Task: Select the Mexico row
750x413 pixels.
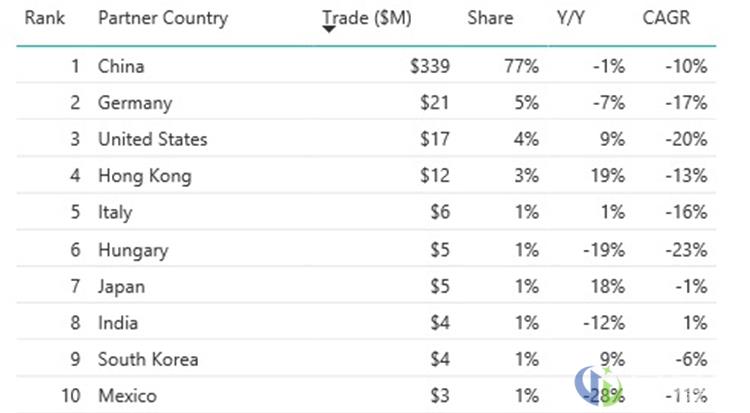Action: point(366,396)
